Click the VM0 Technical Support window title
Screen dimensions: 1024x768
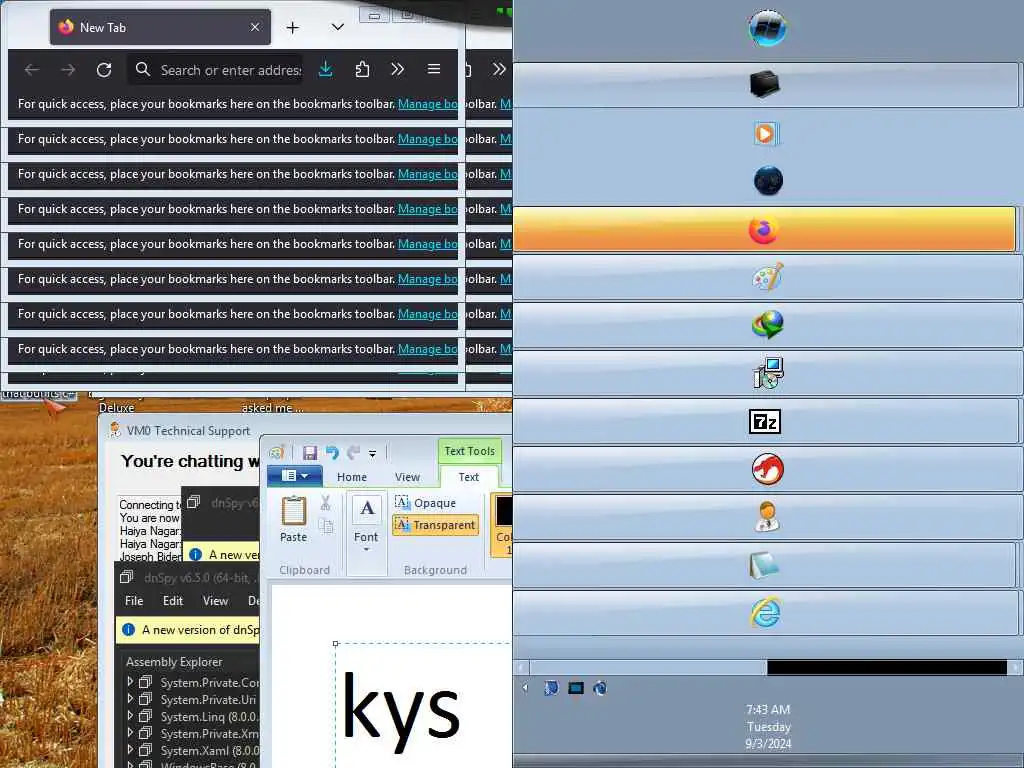click(188, 431)
